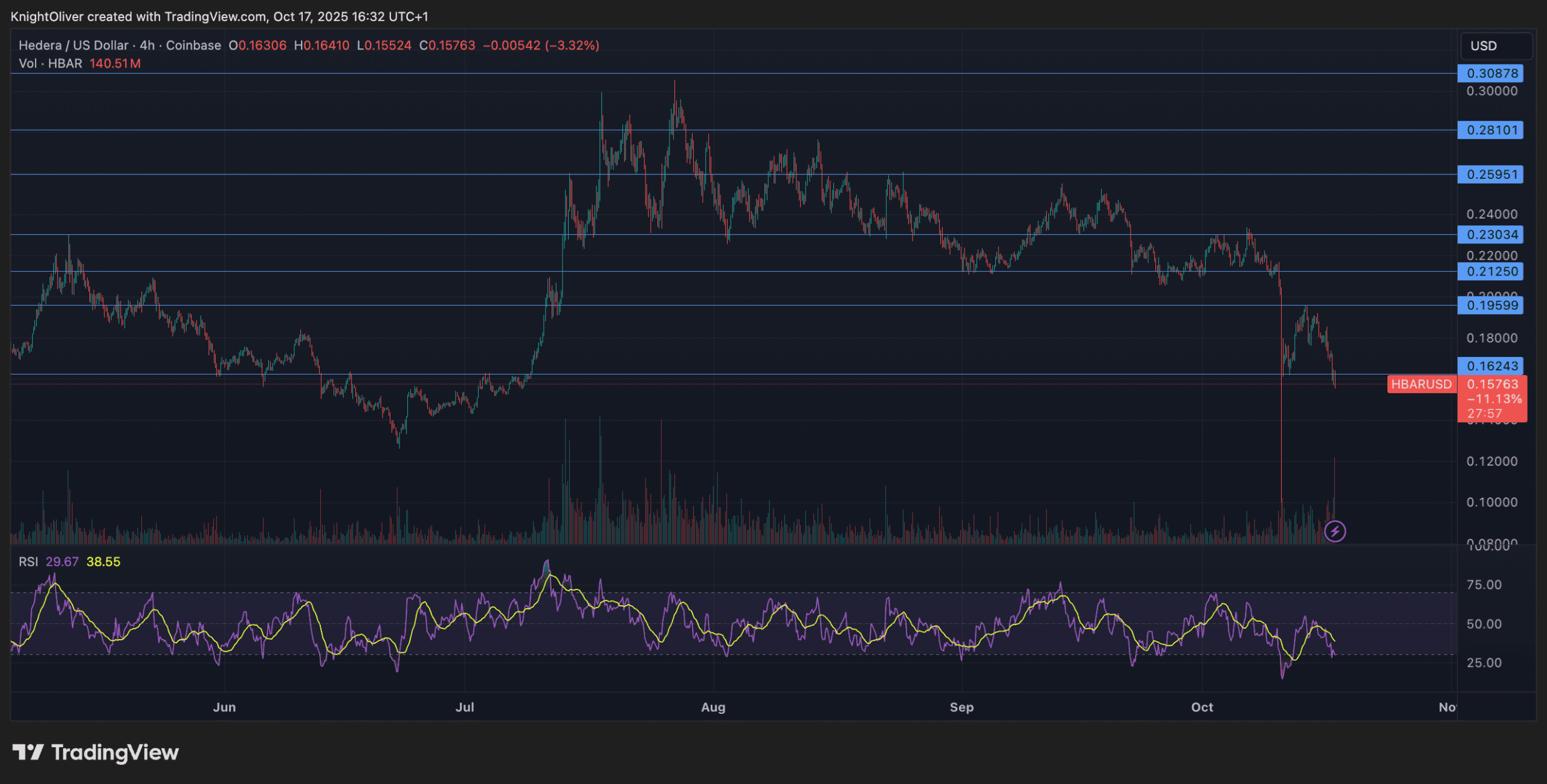Click the red HBARUSD symbol label
1547x784 pixels.
(1421, 384)
